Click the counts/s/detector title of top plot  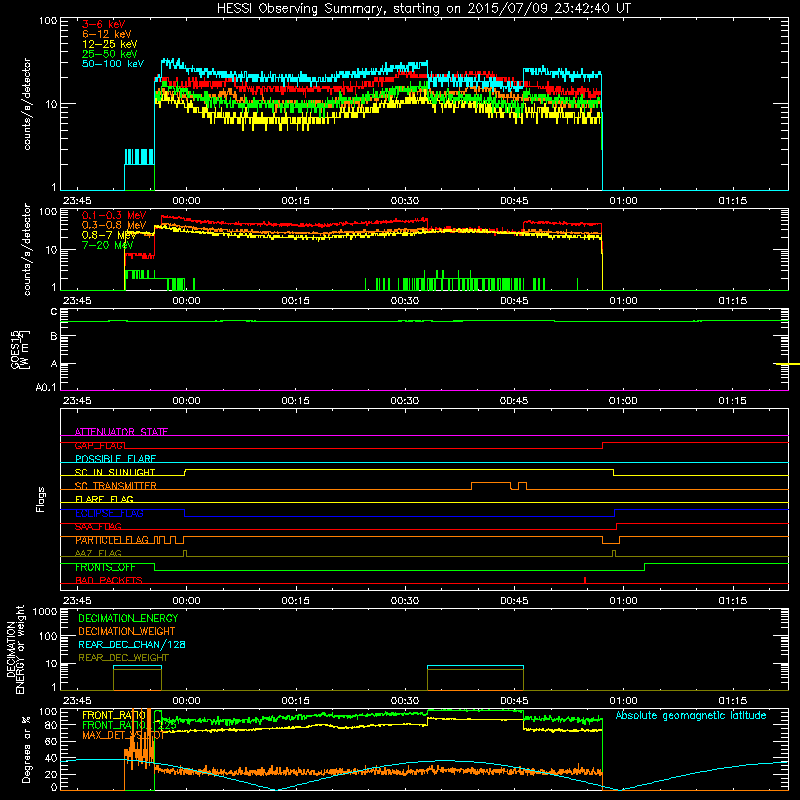[x=27, y=104]
